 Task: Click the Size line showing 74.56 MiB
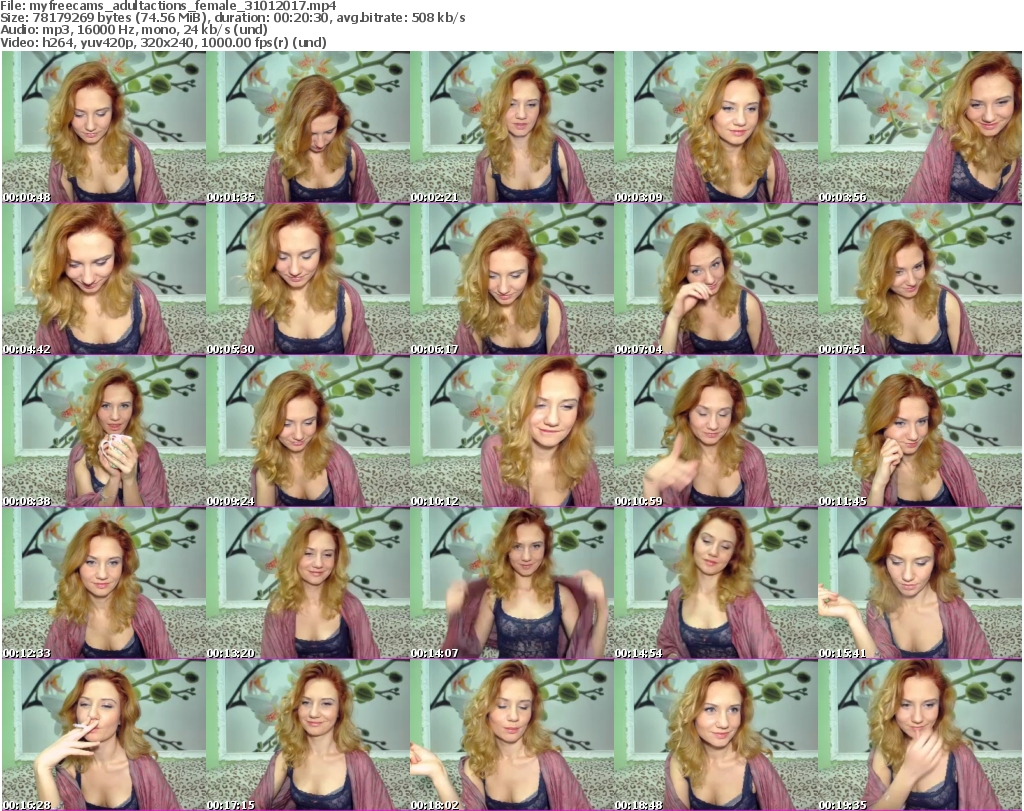pos(232,18)
